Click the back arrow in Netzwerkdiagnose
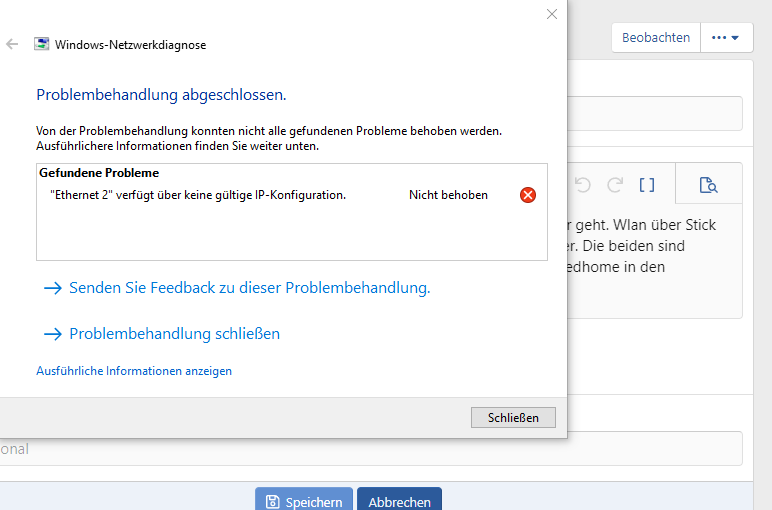 (x=12, y=44)
